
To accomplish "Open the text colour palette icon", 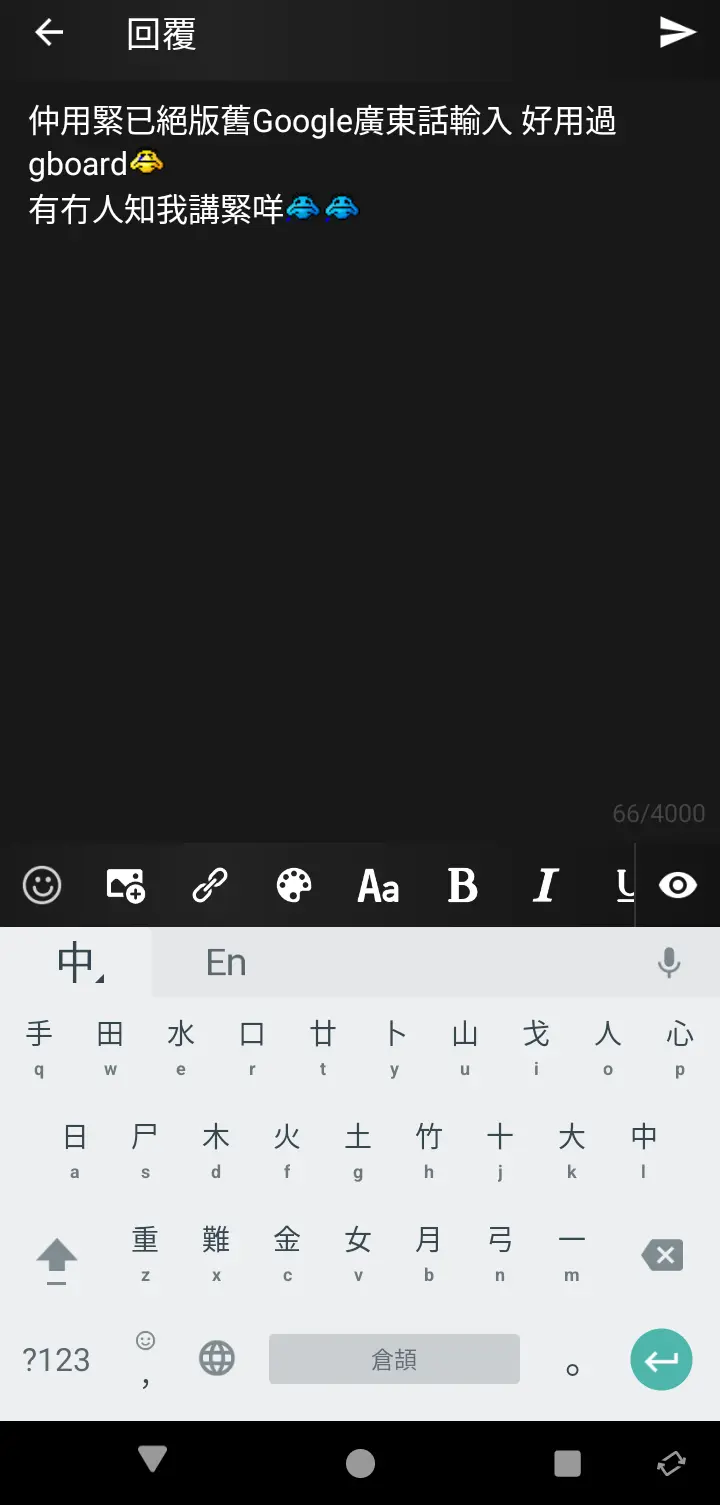I will [x=294, y=885].
